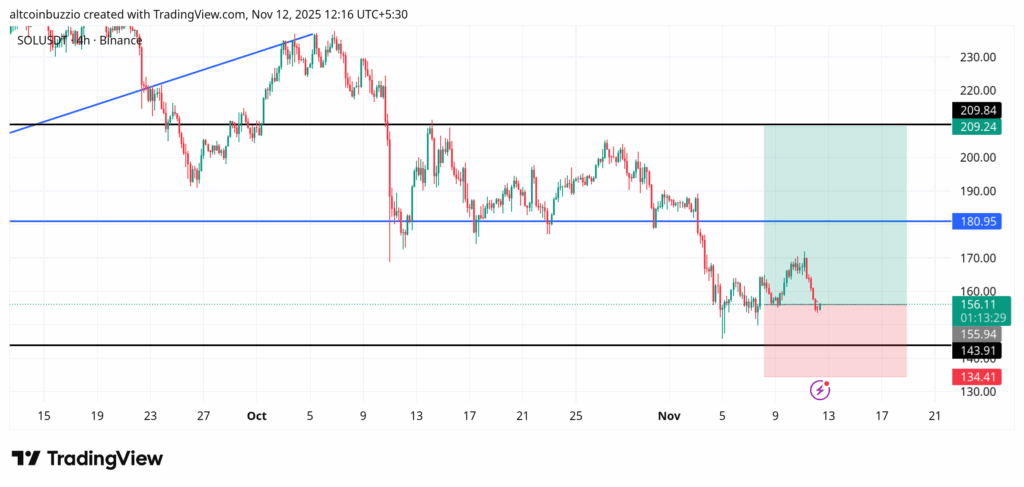Image resolution: width=1024 pixels, height=487 pixels.
Task: Click the black 143.91 price label
Action: pos(979,350)
